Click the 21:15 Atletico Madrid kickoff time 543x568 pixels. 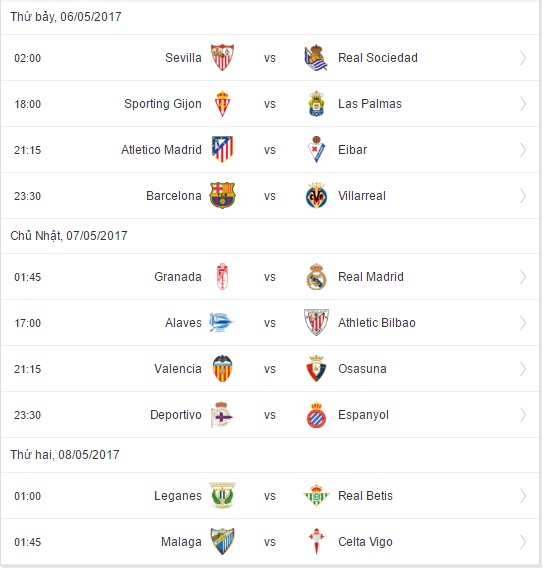(x=28, y=150)
